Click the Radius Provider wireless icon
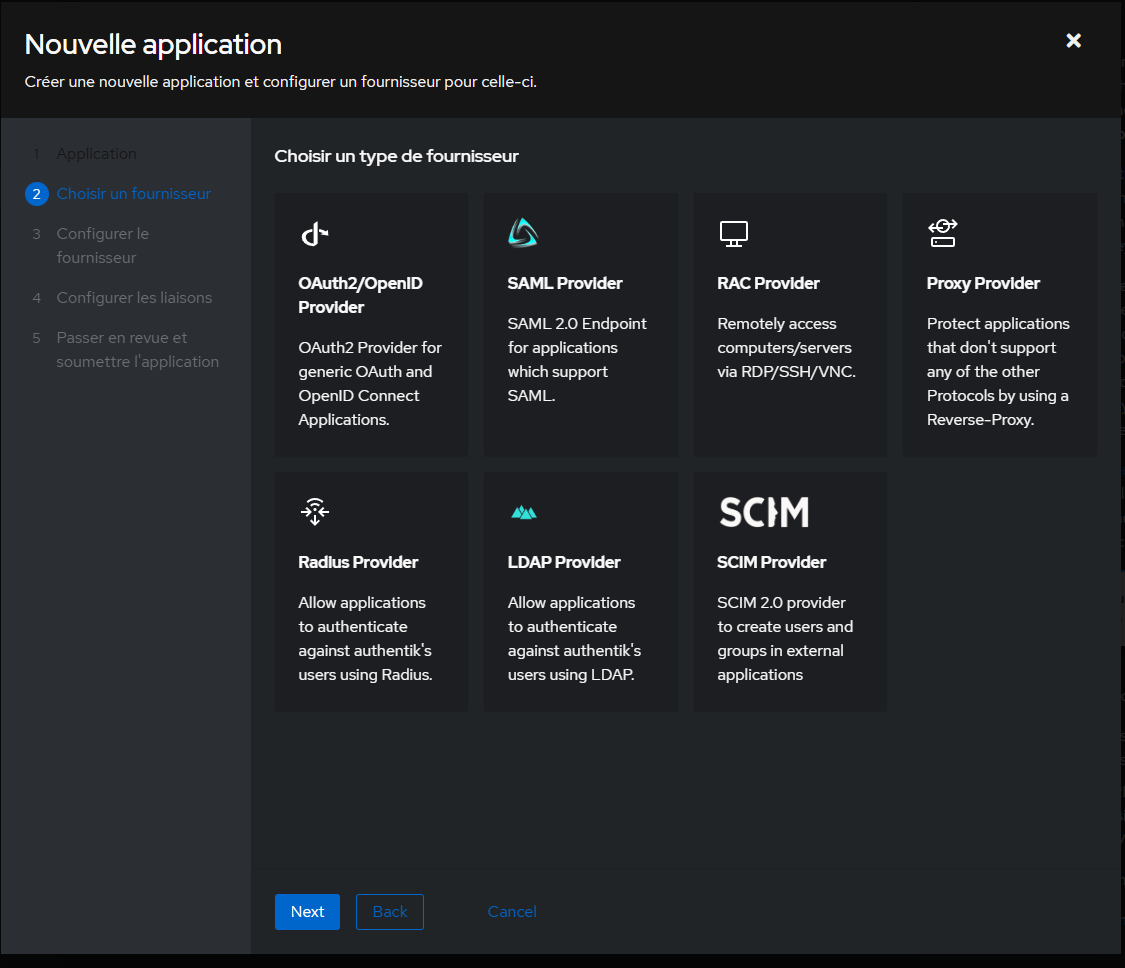This screenshot has width=1125, height=968. 314,512
